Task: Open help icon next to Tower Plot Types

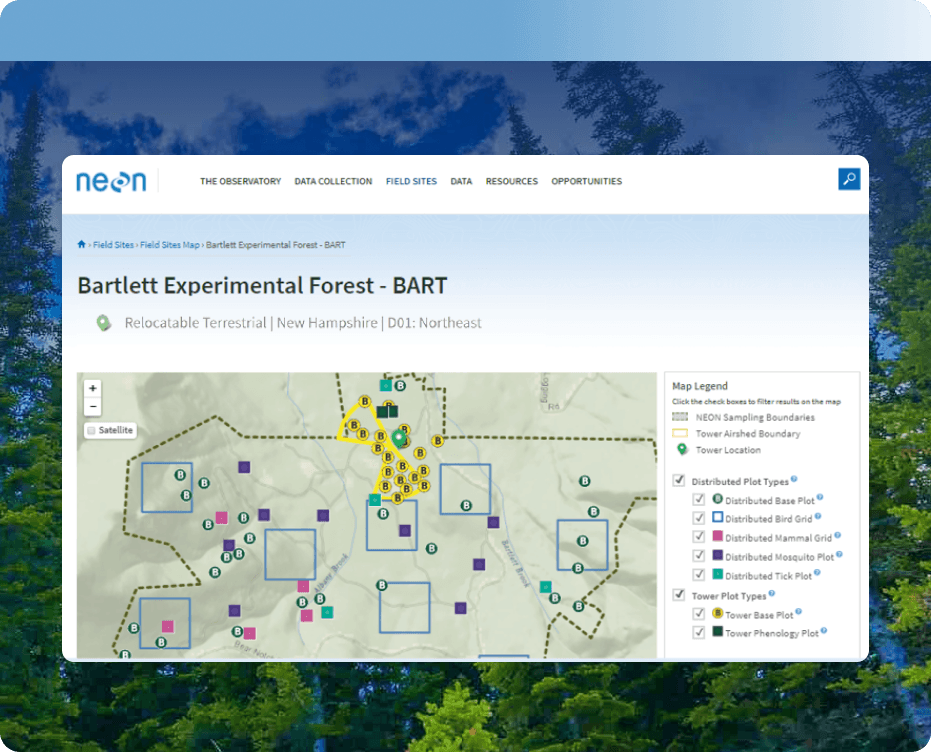Action: click(772, 593)
